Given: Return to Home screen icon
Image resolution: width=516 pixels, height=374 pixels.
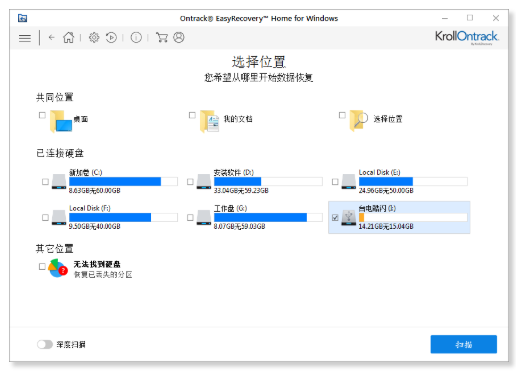Looking at the screenshot, I should pos(69,37).
